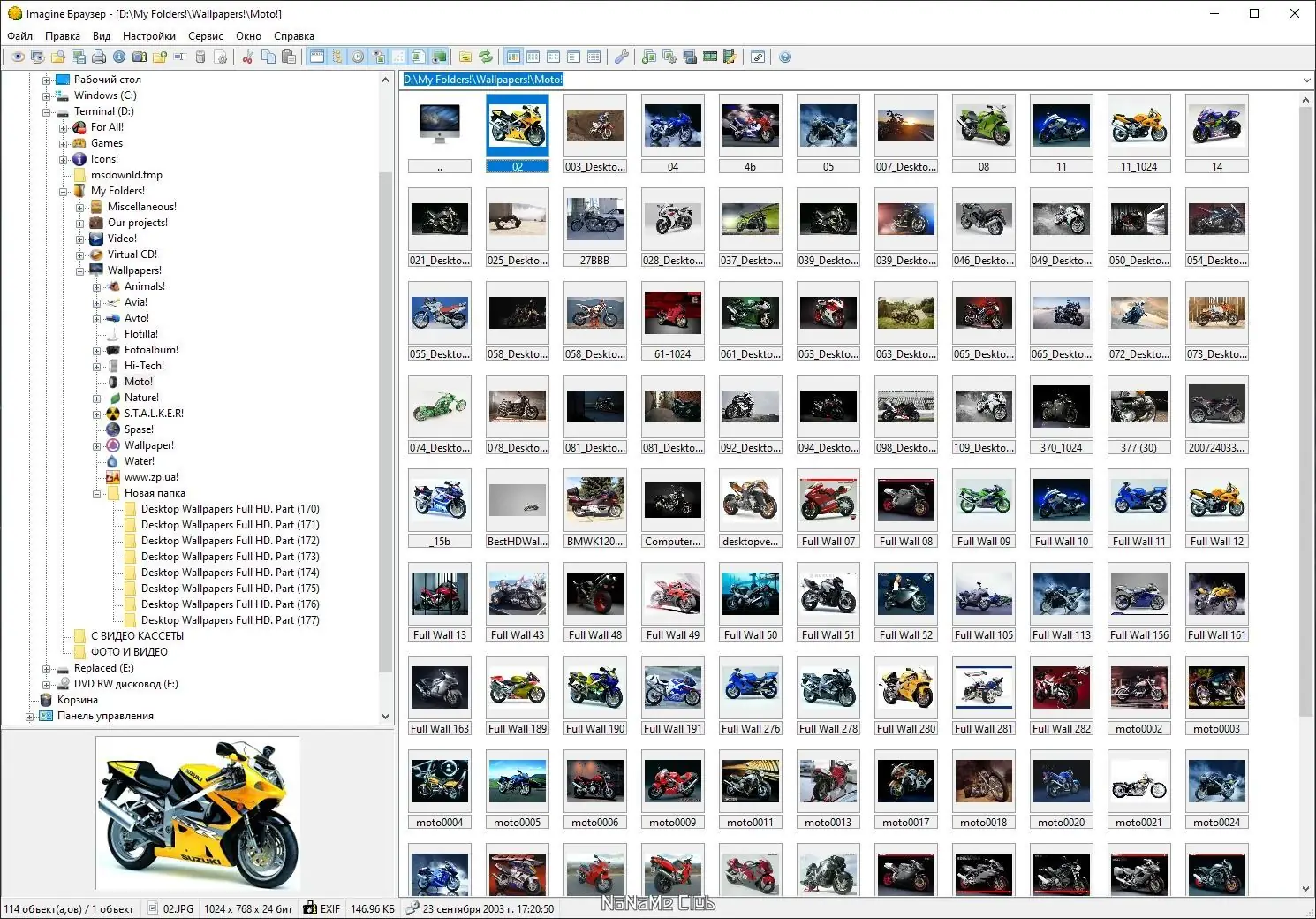Click the filmstrip with pencil icon
The image size is (1316, 919).
click(730, 57)
